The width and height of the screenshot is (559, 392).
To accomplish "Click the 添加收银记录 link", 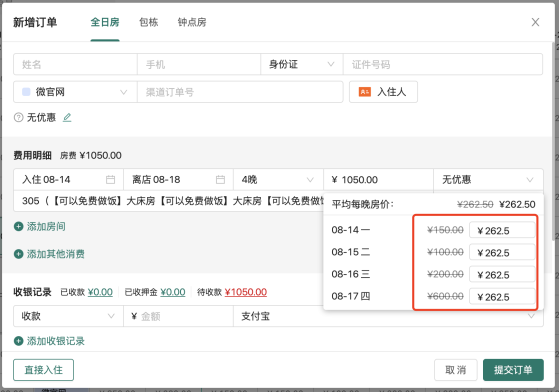I will (56, 341).
